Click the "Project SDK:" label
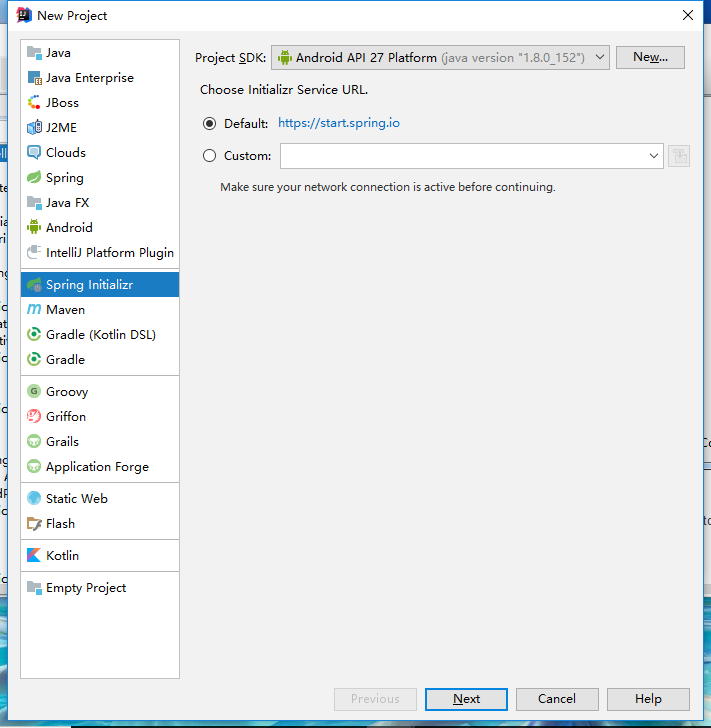Viewport: 711px width, 728px height. (x=230, y=58)
